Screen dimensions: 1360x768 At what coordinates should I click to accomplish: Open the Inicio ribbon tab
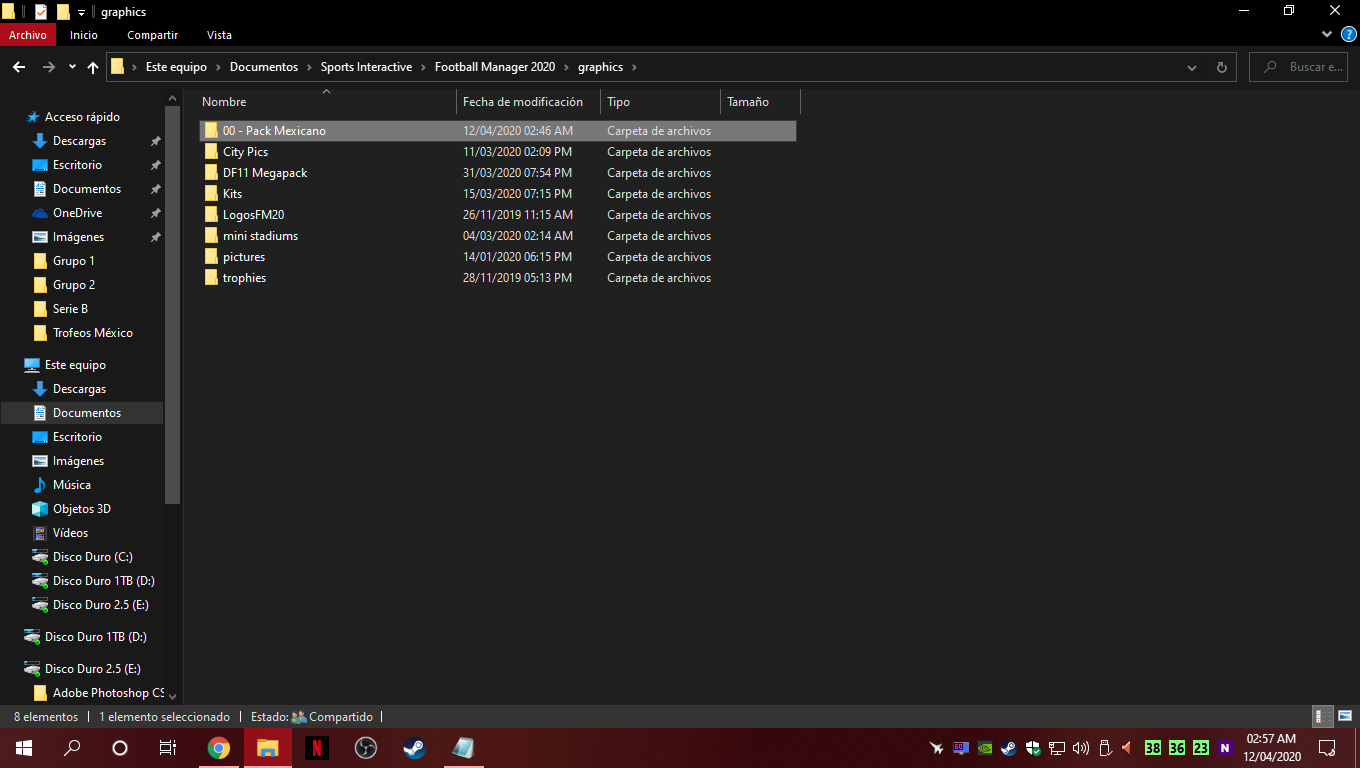coord(84,35)
